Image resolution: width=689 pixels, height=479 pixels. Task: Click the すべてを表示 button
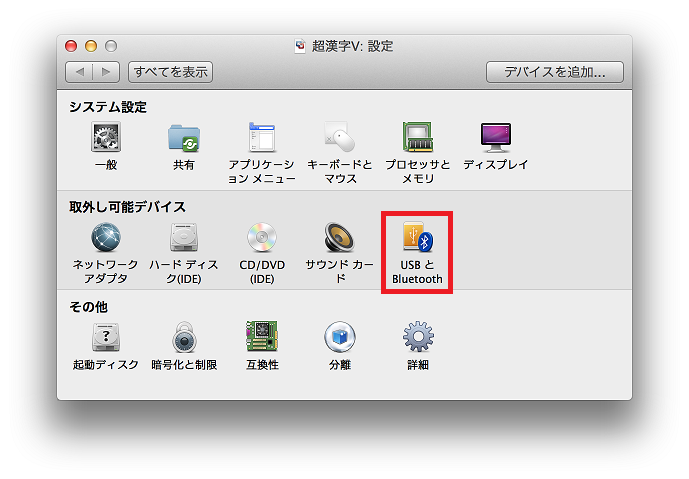171,72
